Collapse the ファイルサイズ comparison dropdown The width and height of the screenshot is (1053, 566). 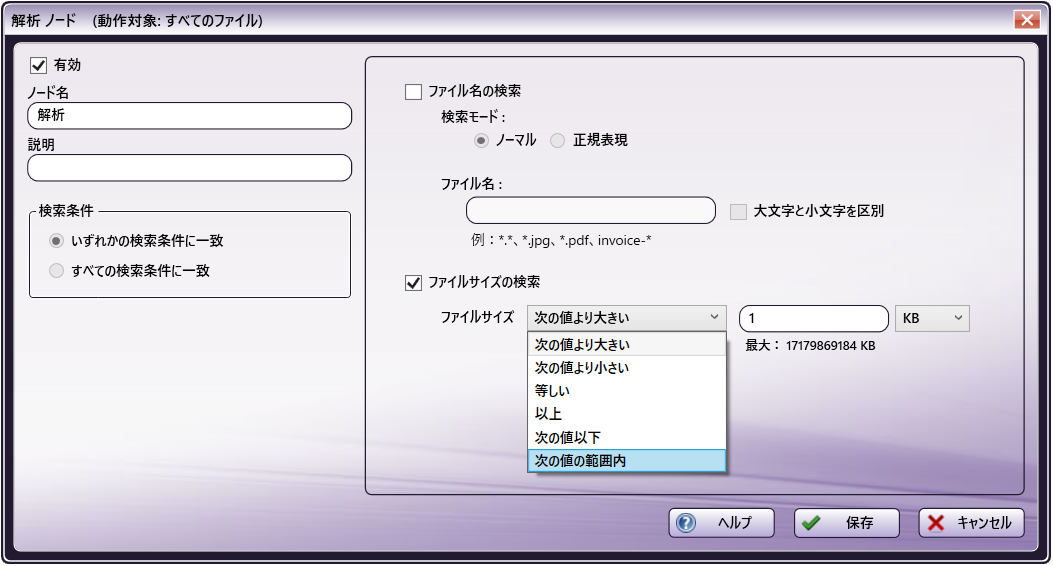[x=627, y=318]
